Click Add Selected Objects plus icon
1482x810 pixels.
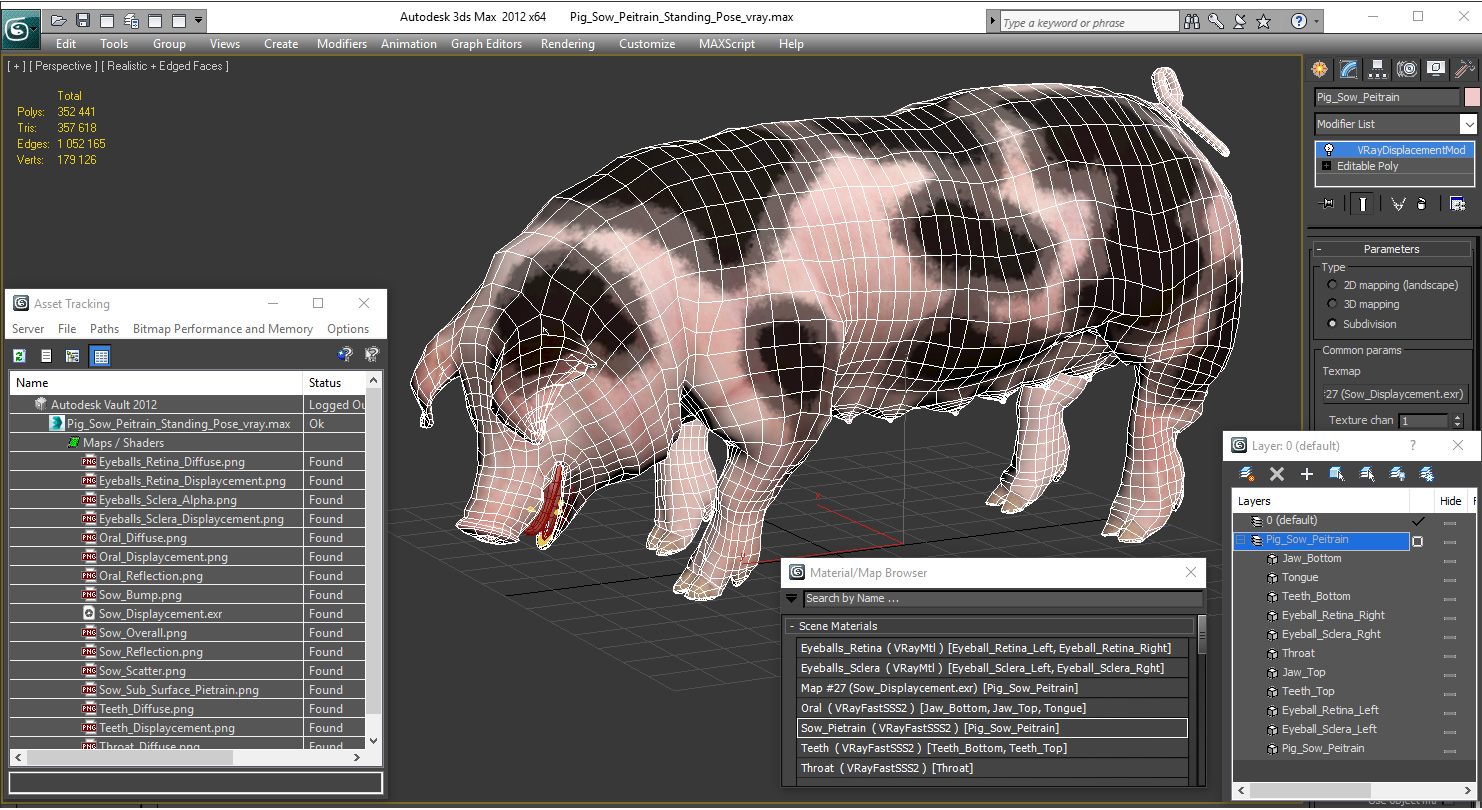(1306, 474)
